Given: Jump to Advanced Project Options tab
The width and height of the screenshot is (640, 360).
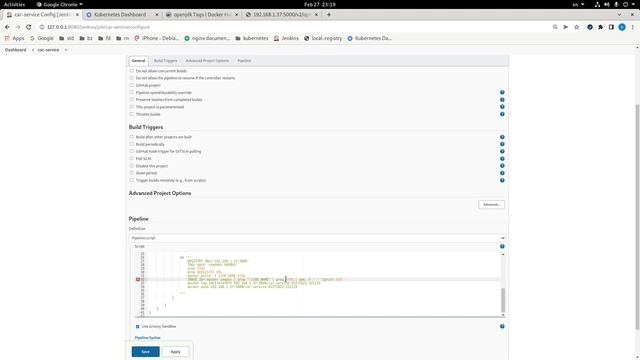Looking at the screenshot, I should tap(207, 61).
